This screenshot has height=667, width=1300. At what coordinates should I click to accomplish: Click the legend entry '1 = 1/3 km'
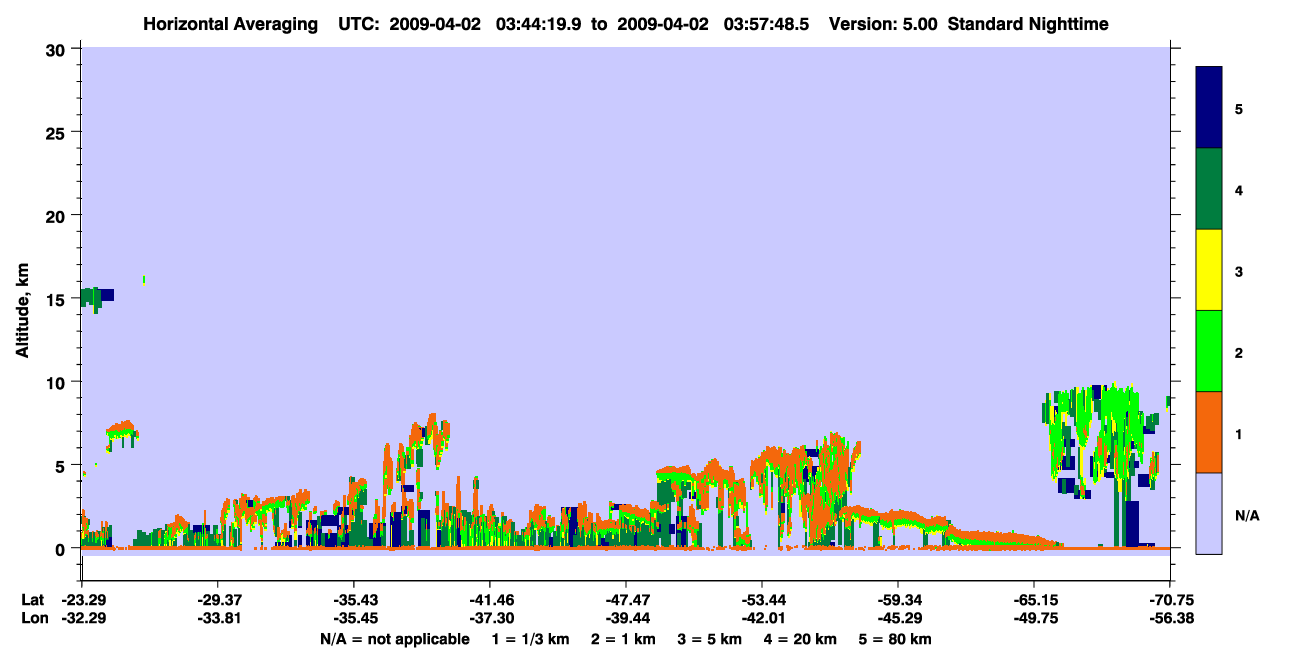529,639
